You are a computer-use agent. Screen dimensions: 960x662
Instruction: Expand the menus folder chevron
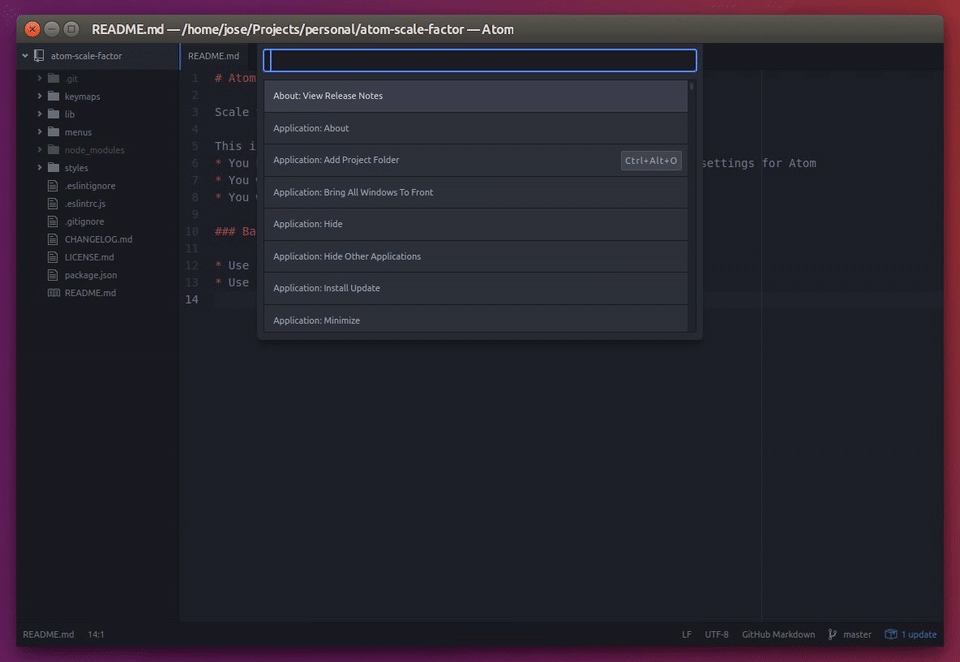pos(40,132)
